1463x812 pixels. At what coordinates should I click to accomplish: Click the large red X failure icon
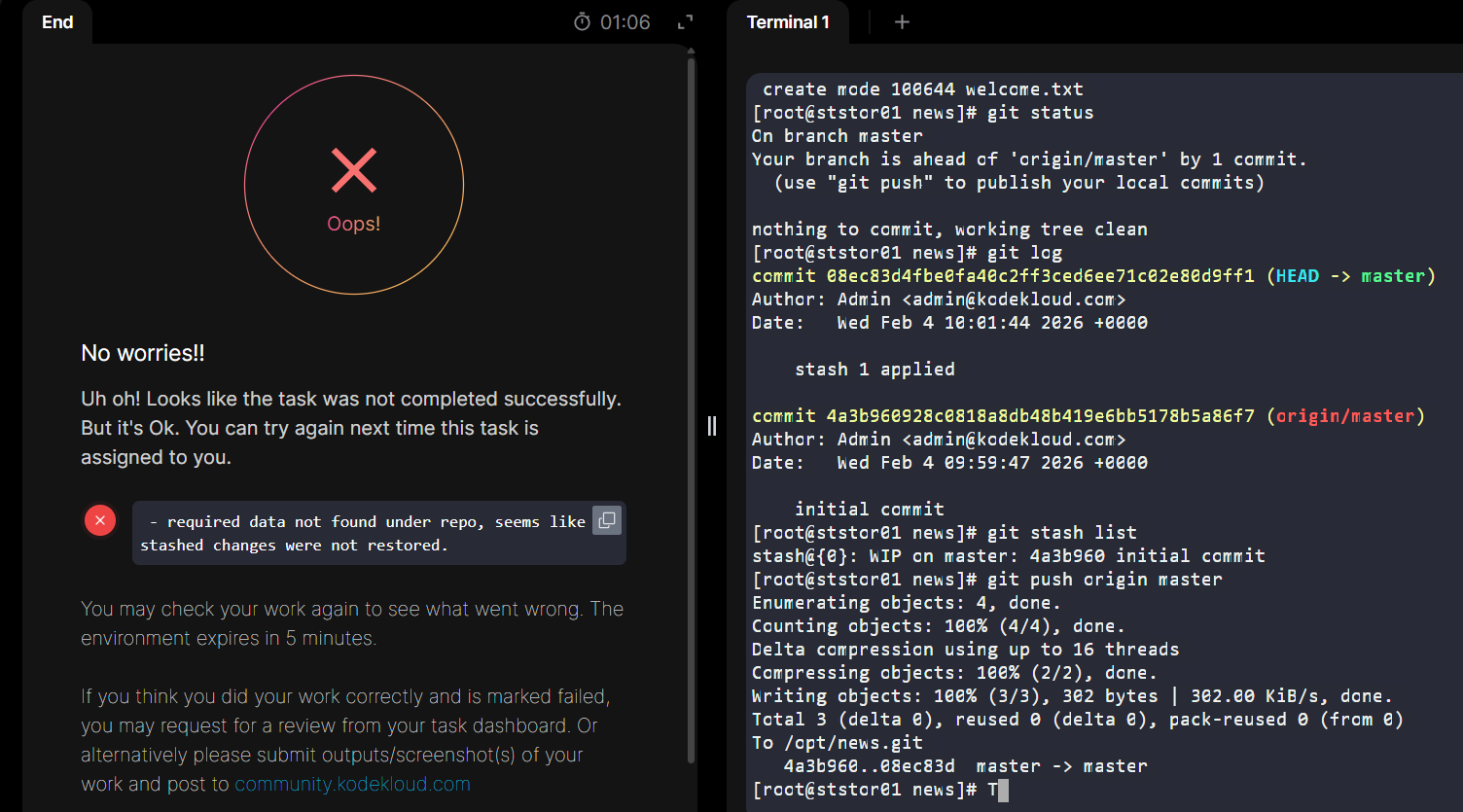[354, 170]
